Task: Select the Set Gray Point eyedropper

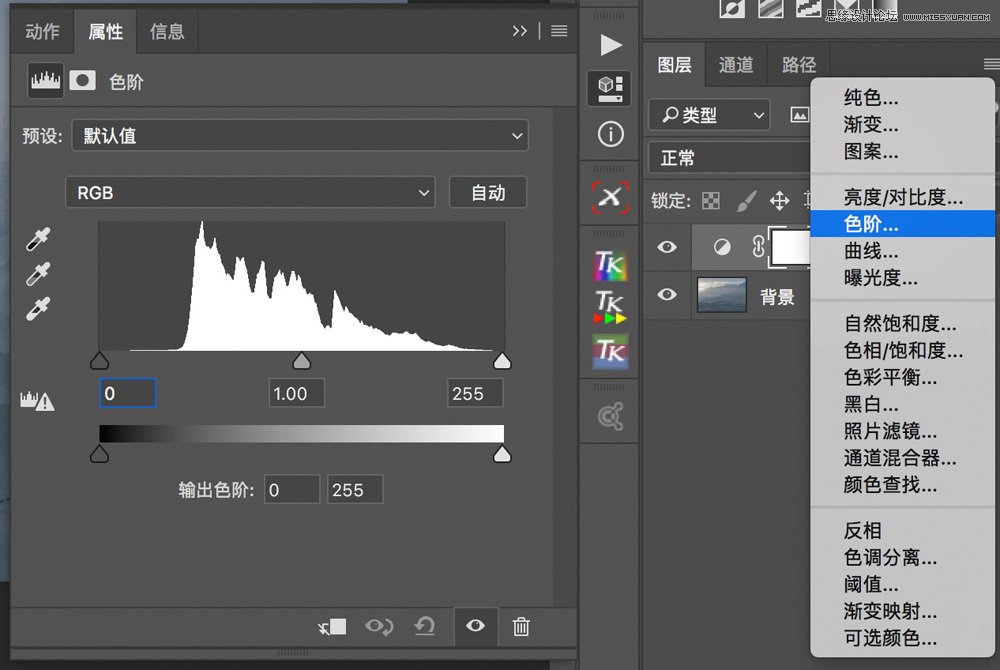Action: point(37,275)
